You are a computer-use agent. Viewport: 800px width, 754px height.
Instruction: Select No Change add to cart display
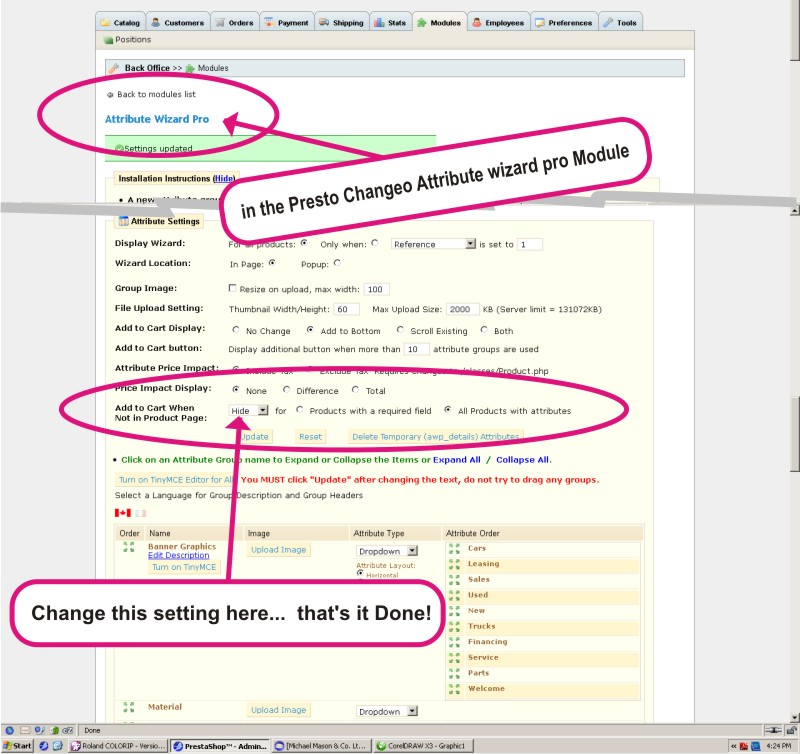coord(236,330)
